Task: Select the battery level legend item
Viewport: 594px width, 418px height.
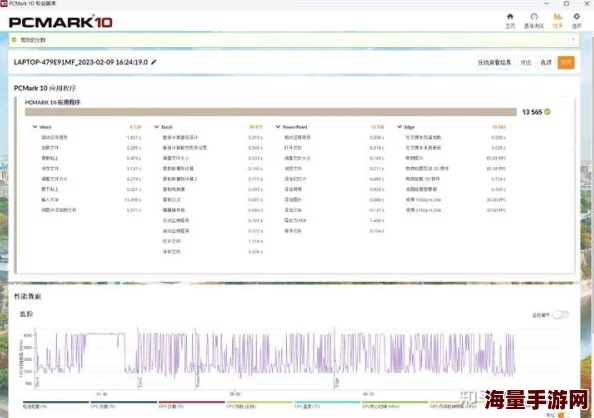Action: [55, 404]
